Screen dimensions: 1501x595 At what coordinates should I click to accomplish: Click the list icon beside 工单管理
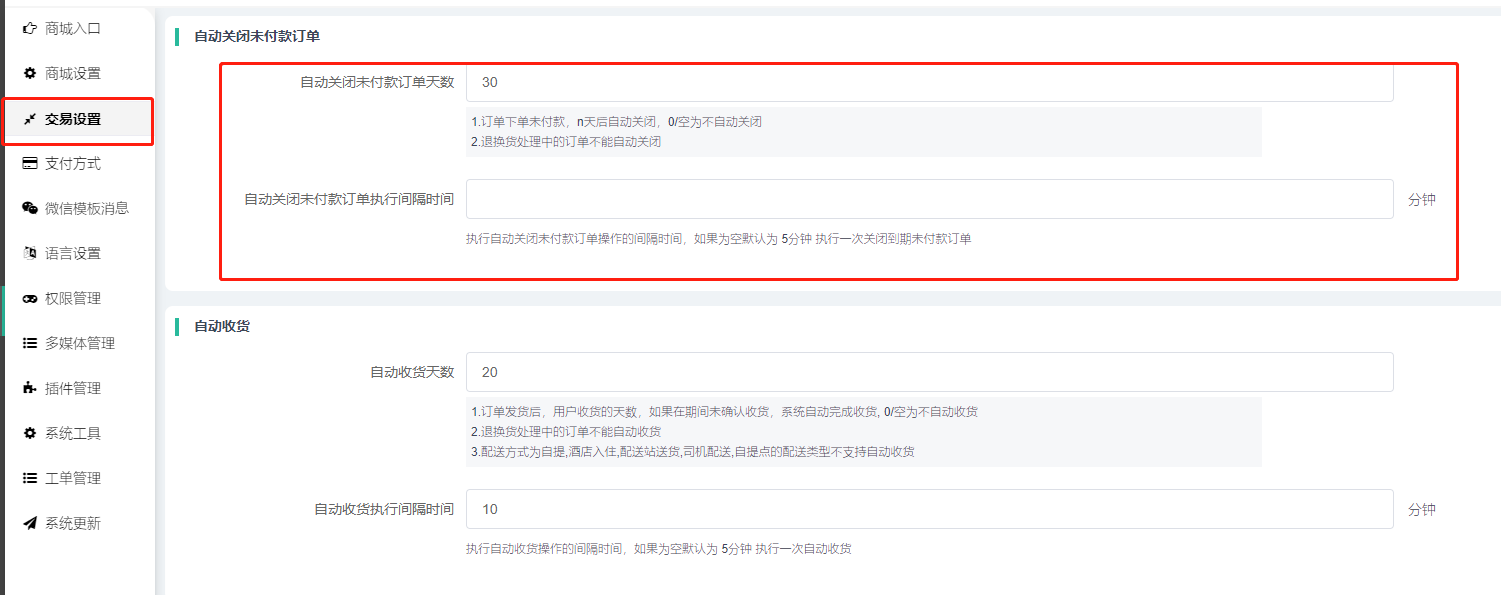click(30, 478)
